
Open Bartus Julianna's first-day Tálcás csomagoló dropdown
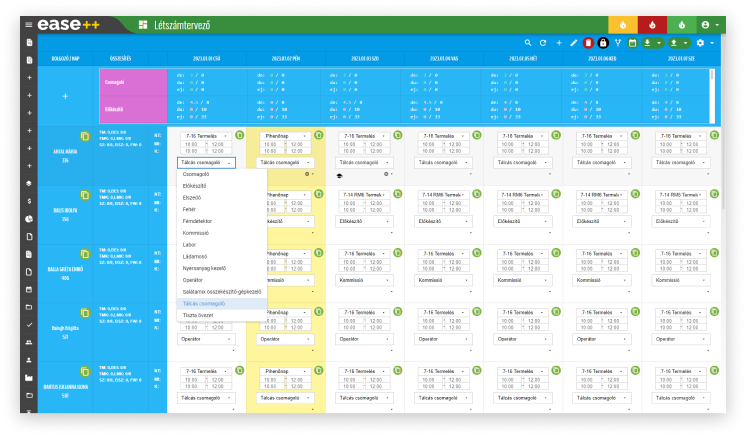[x=206, y=398]
